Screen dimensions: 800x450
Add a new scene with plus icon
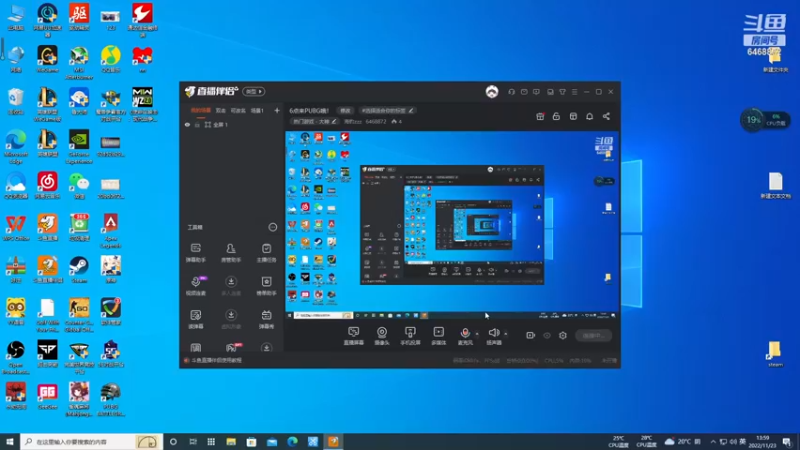coord(277,110)
